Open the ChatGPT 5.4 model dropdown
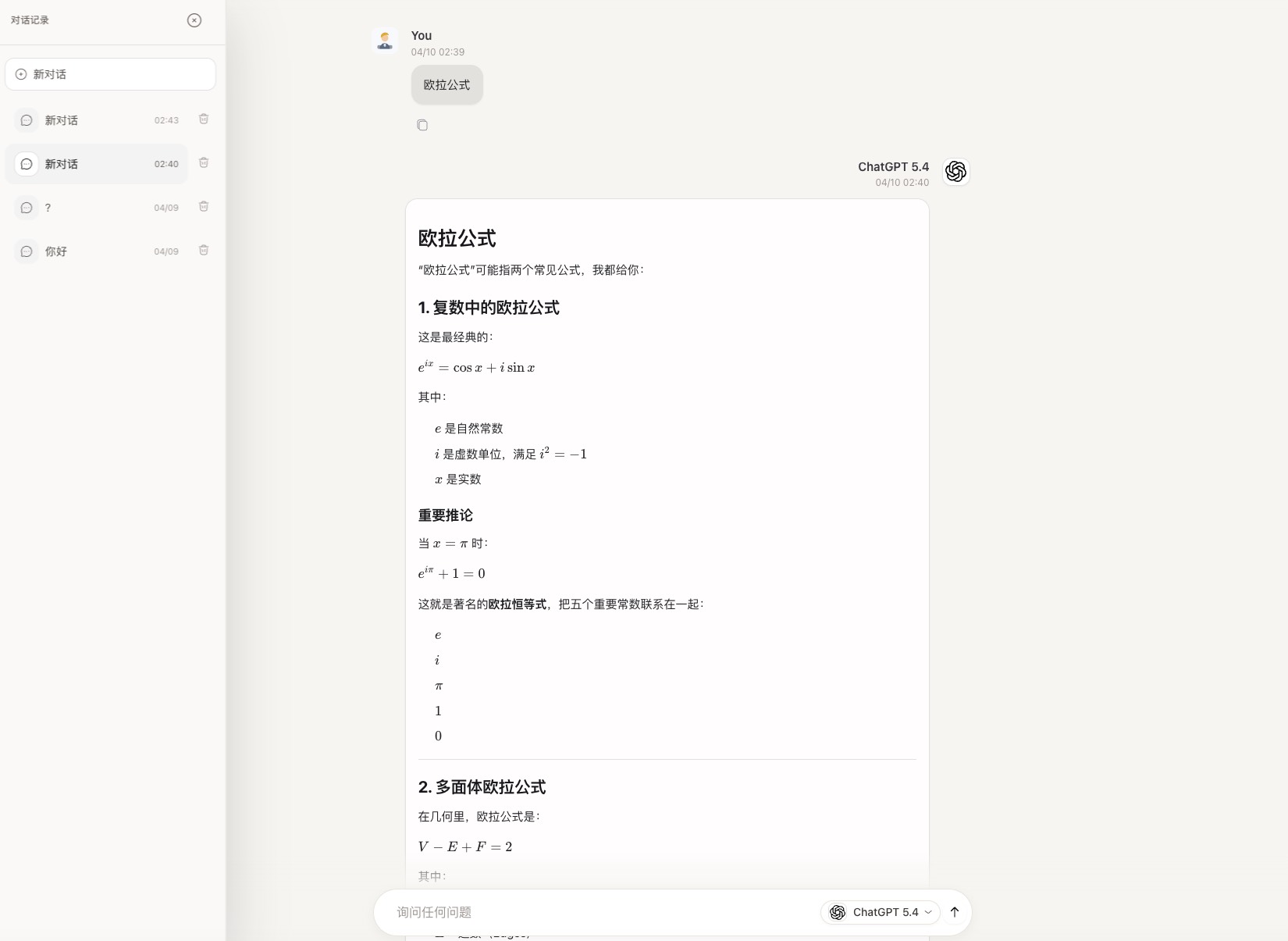 point(881,912)
